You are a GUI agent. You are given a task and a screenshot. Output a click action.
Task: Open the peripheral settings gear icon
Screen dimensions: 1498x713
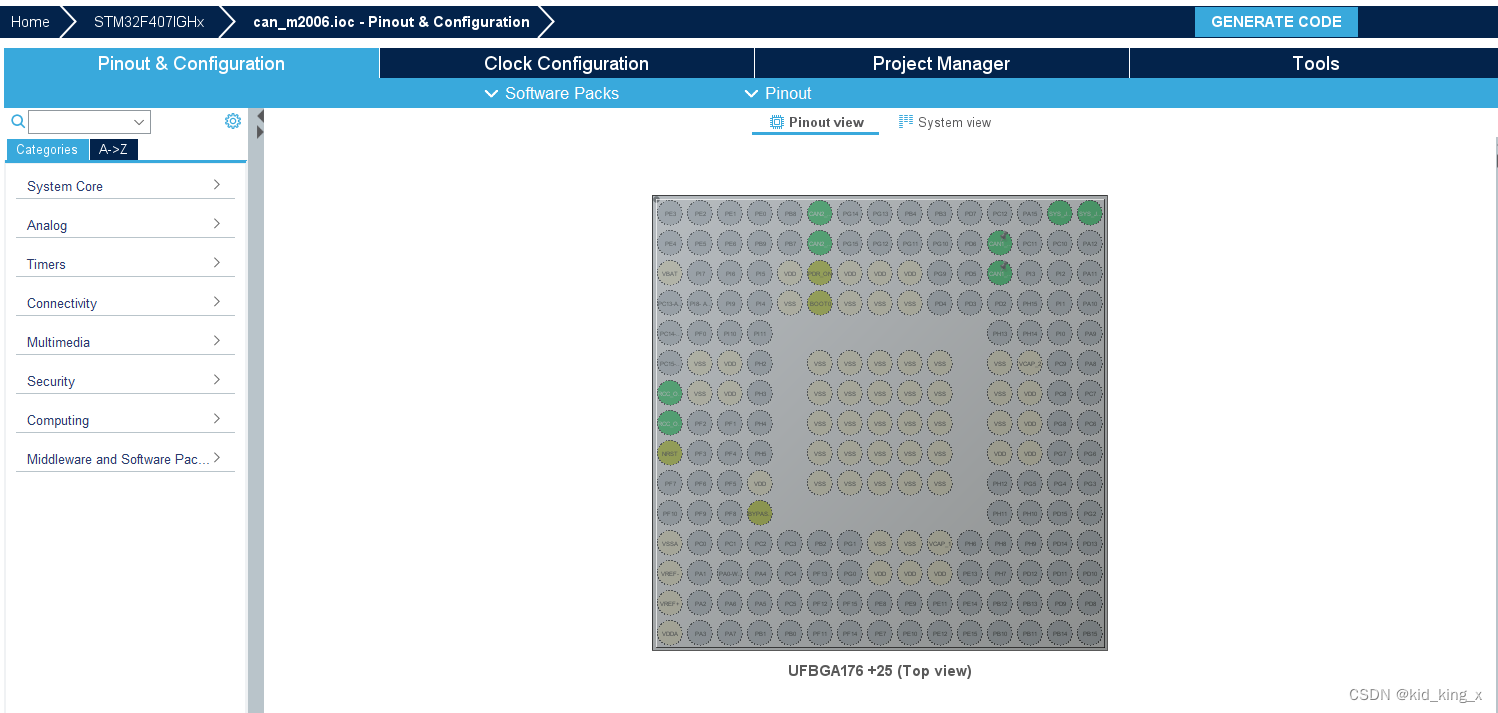click(x=233, y=121)
